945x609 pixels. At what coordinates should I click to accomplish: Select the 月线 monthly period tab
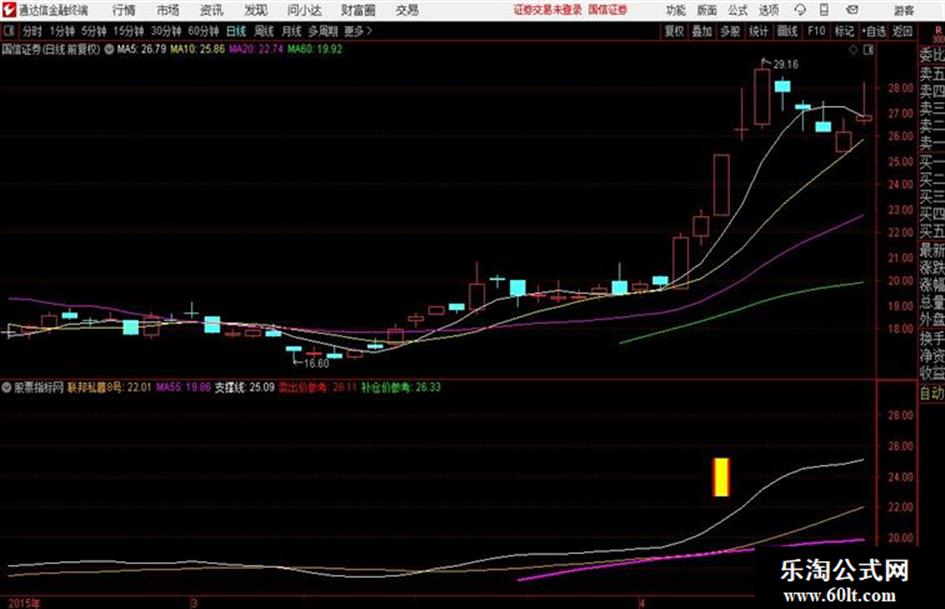pos(292,31)
